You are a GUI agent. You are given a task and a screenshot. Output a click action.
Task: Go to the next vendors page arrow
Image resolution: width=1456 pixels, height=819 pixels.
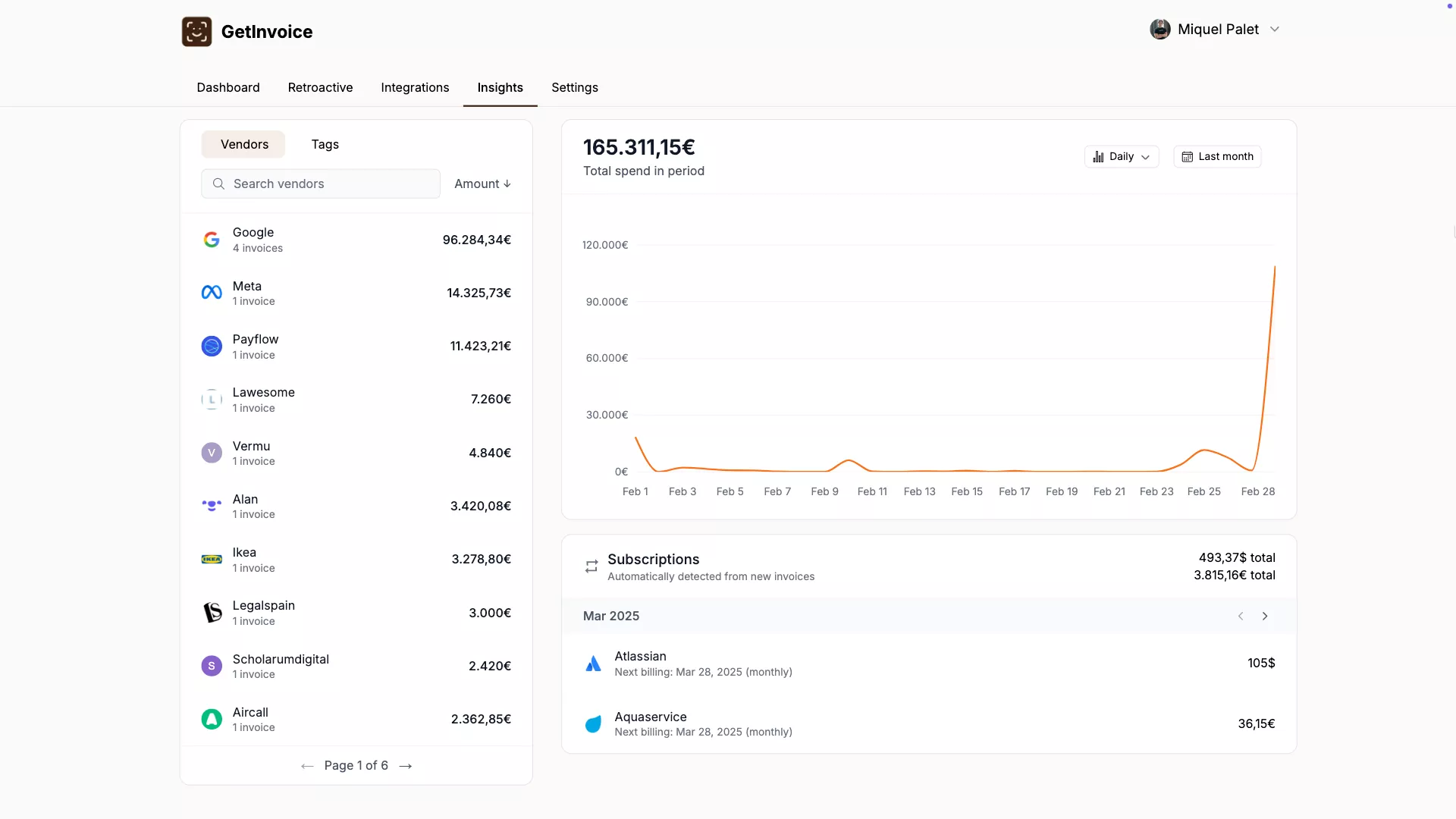coord(406,766)
